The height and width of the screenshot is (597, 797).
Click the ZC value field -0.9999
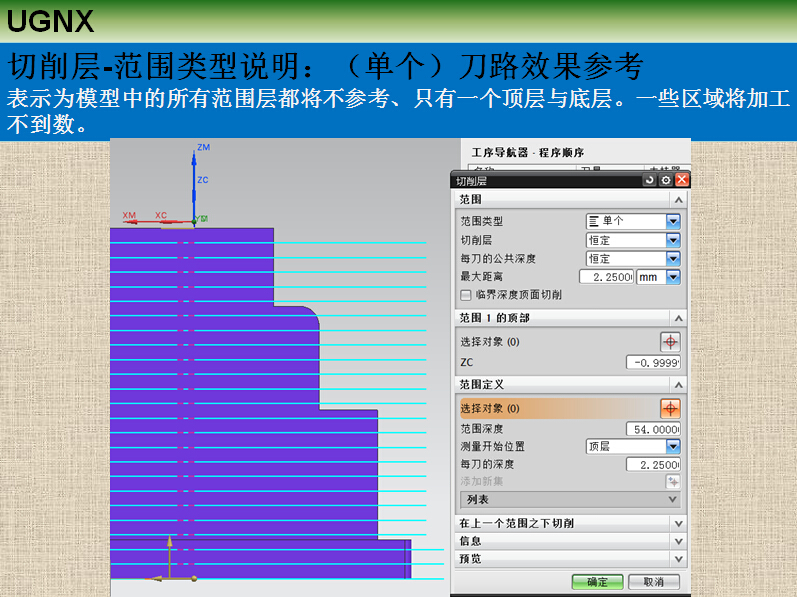(653, 362)
